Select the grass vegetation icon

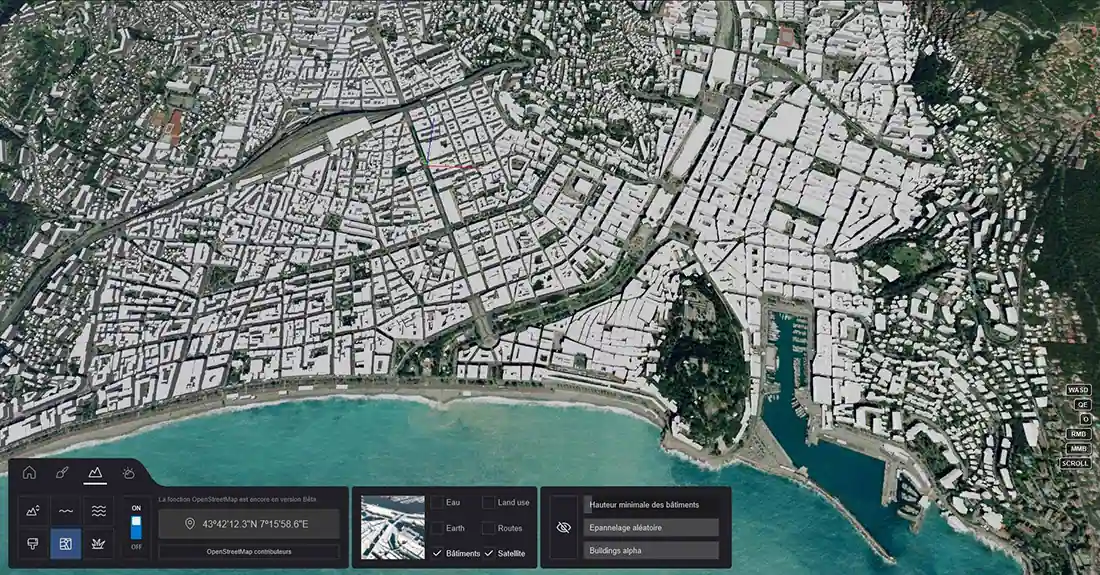98,543
